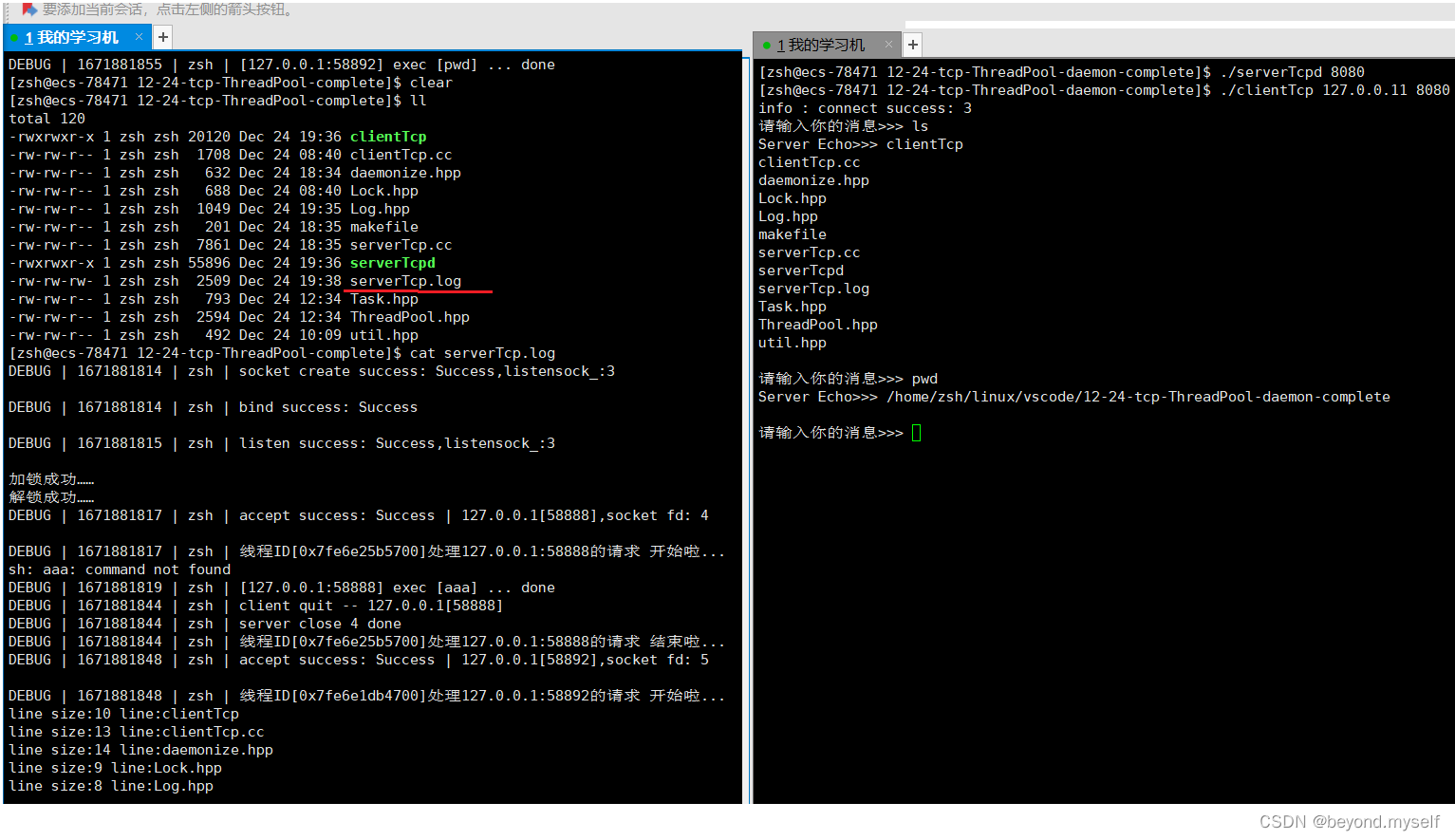Select right terminal tab '1 我的学习机'
The image size is (1455, 840).
[820, 45]
